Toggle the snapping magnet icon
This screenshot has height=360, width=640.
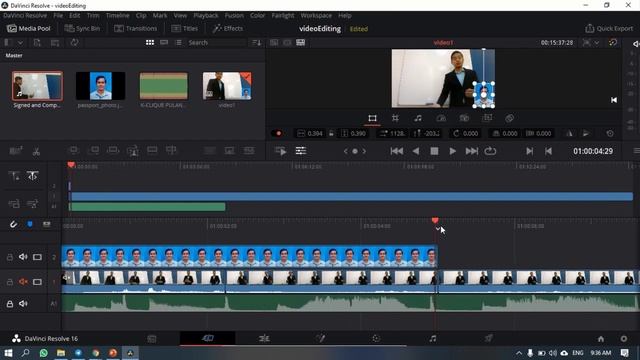pyautogui.click(x=13, y=224)
